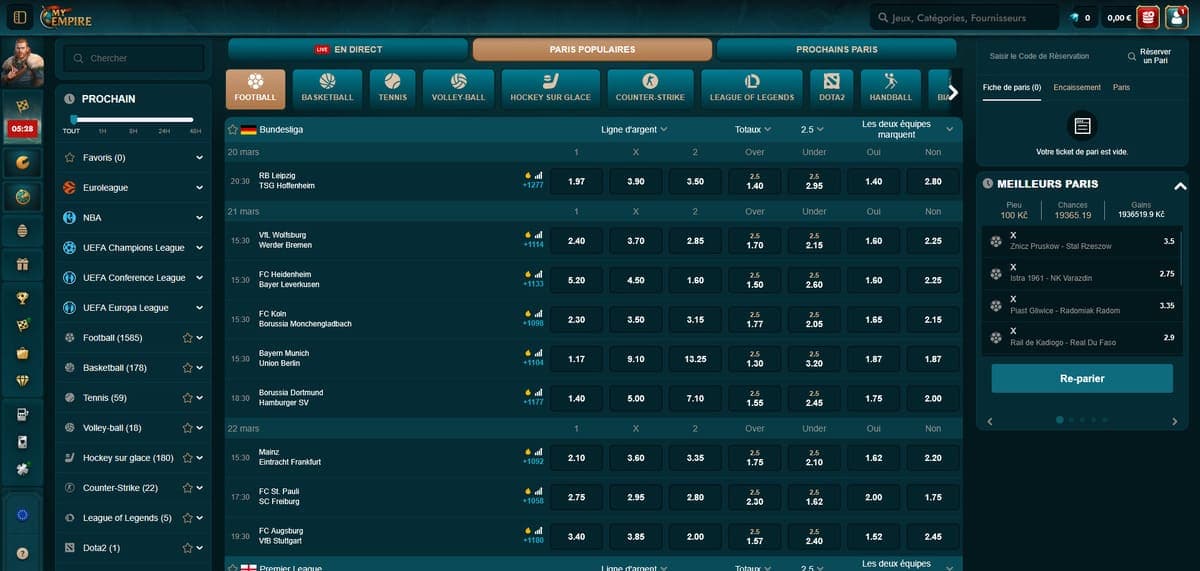Open the Counter-Strike sport category
The image size is (1200, 571).
coord(649,88)
